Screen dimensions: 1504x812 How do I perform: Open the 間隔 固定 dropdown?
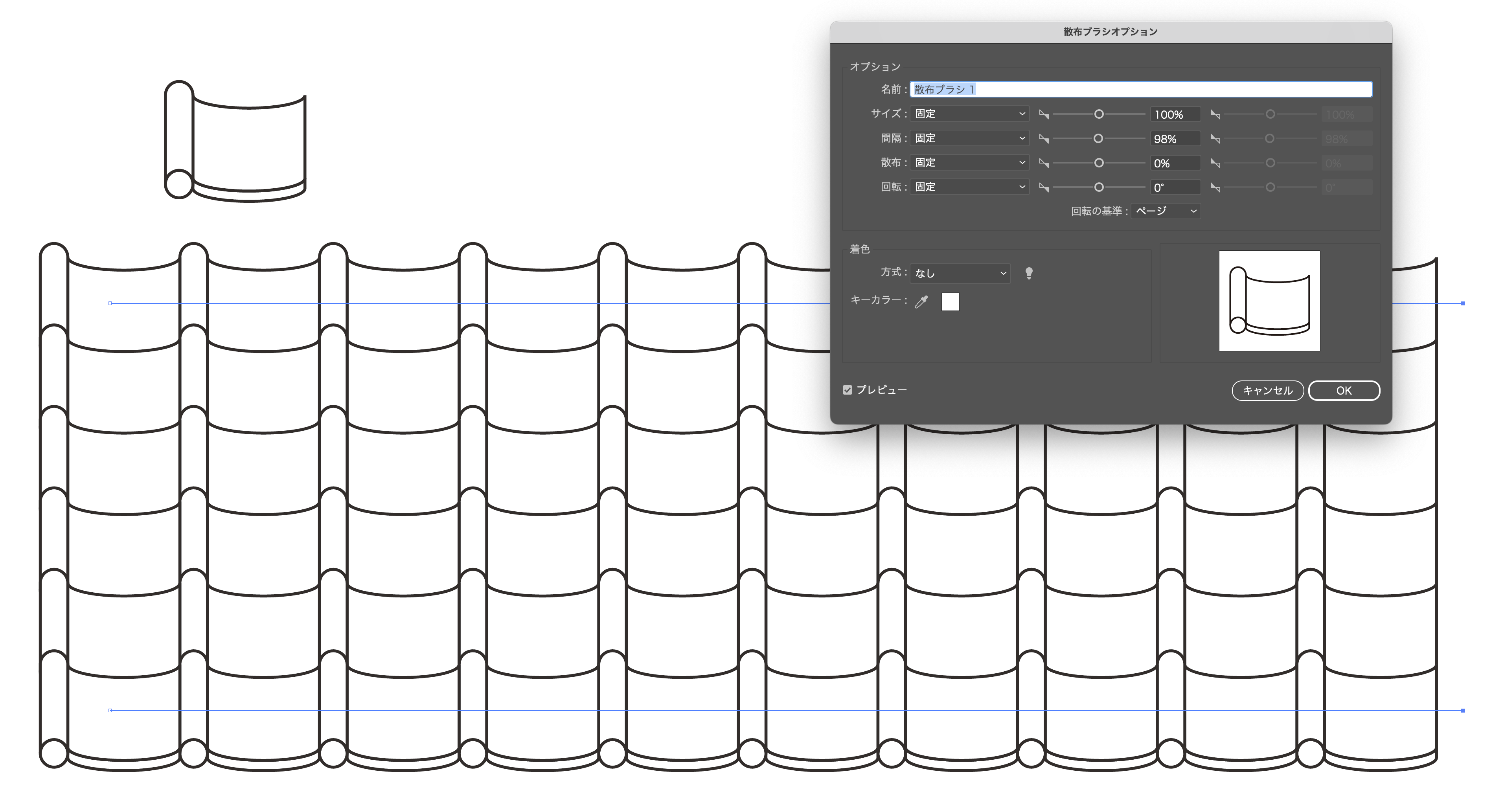coord(969,138)
